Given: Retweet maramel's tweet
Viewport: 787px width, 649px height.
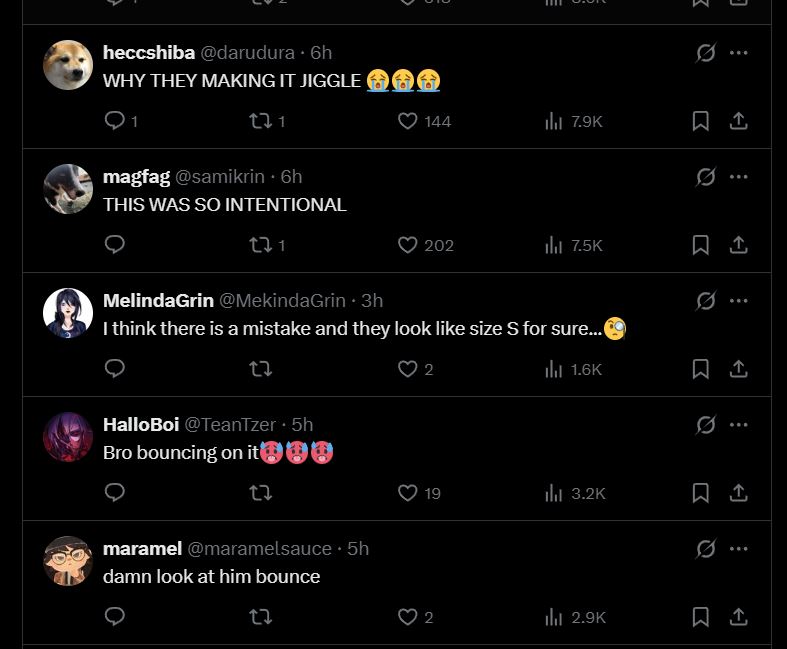Looking at the screenshot, I should click(x=260, y=617).
